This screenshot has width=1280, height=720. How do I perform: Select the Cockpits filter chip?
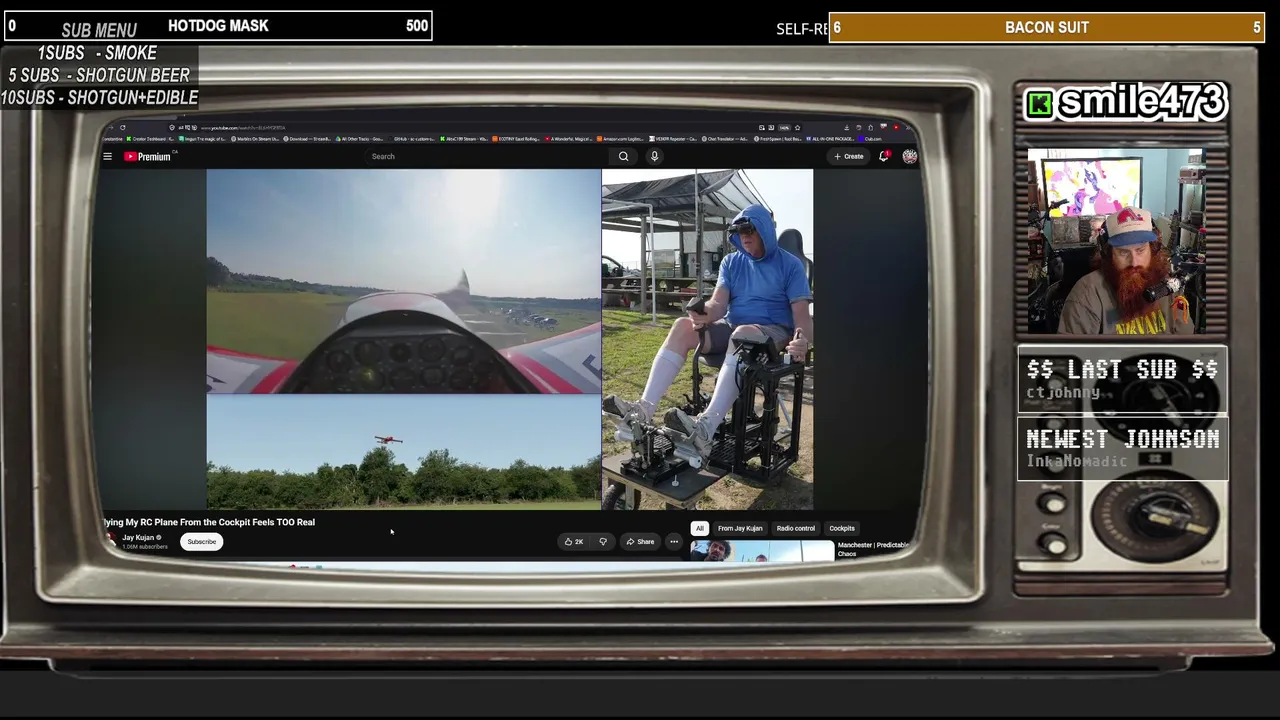[x=842, y=528]
